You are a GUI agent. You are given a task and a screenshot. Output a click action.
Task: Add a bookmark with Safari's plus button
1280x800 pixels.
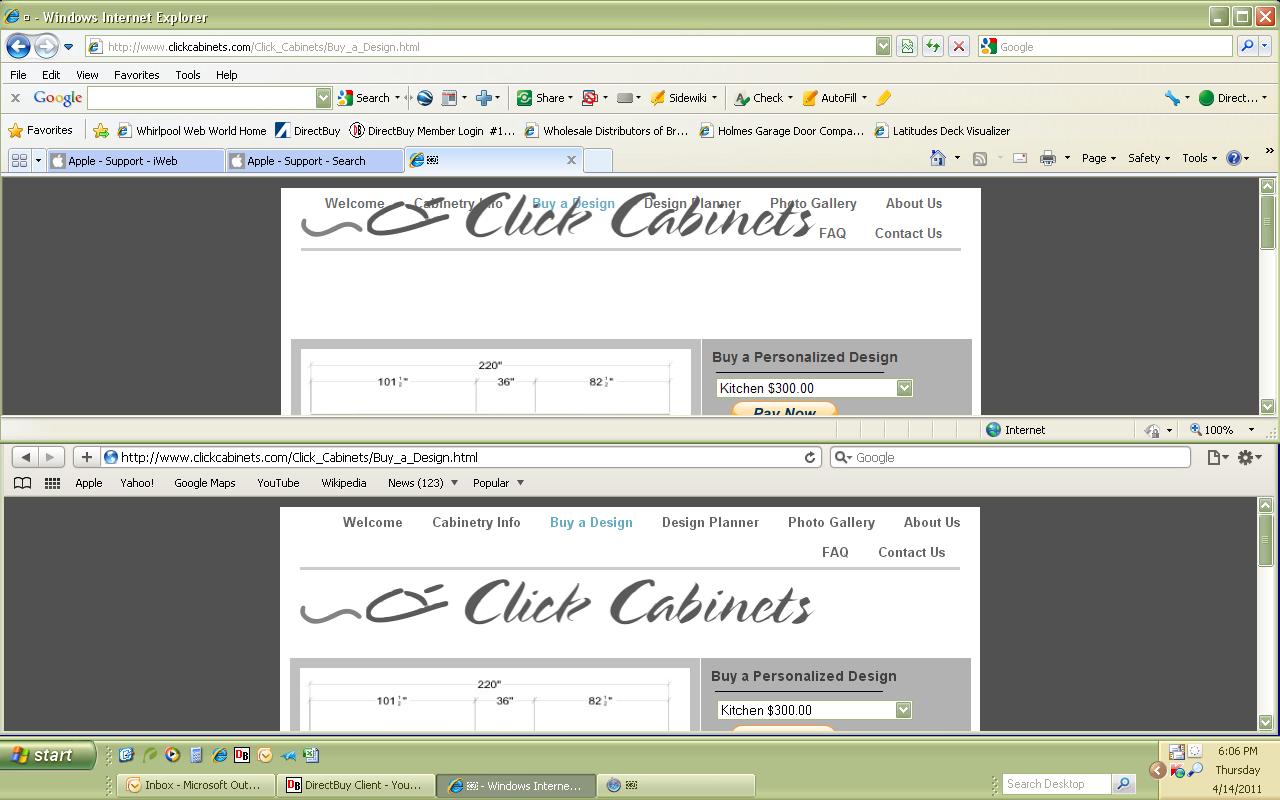pyautogui.click(x=86, y=457)
